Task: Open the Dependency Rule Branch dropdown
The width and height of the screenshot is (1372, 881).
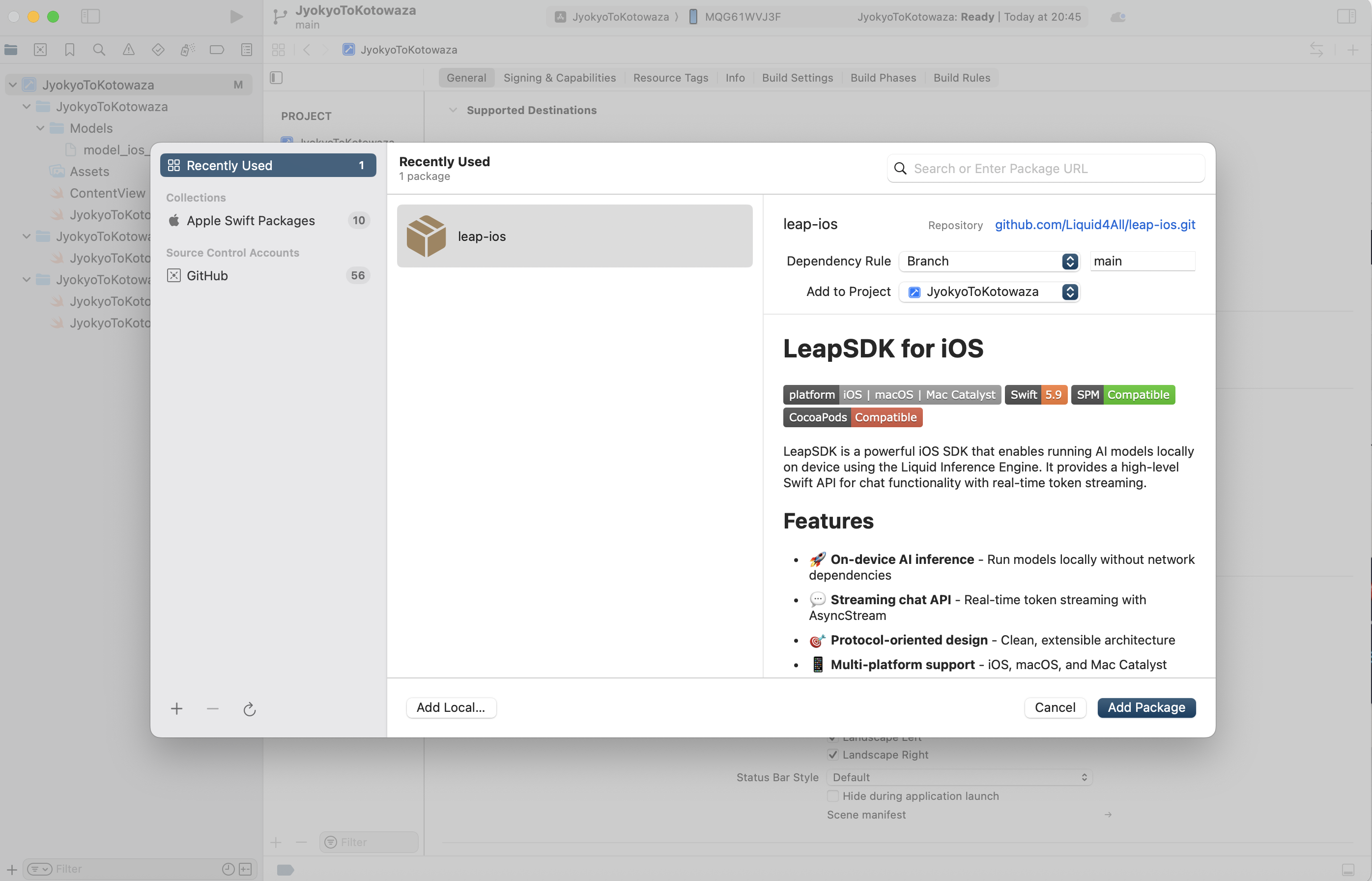Action: coord(989,262)
